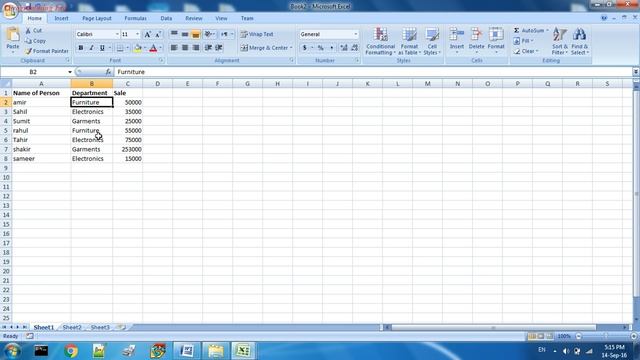Apply Comma Style format
This screenshot has height=360, width=640.
click(331, 48)
